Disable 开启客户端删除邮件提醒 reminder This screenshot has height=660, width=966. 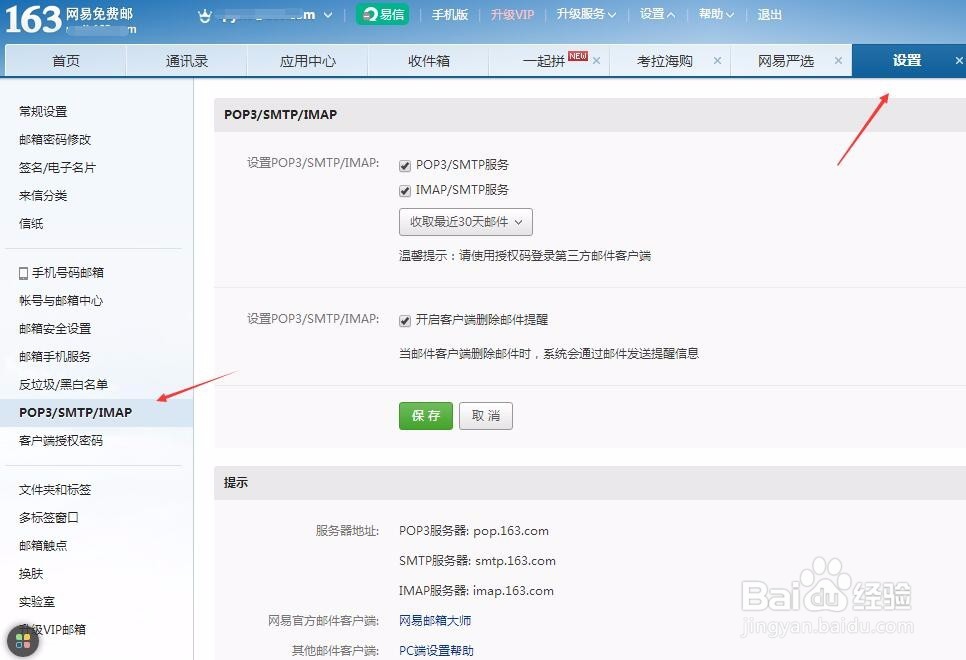point(405,320)
